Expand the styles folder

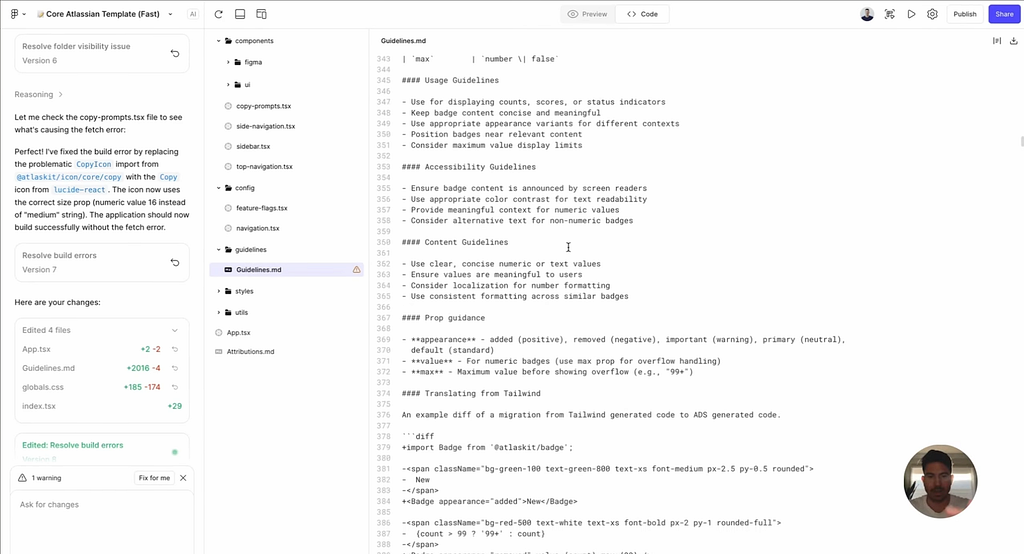point(219,291)
